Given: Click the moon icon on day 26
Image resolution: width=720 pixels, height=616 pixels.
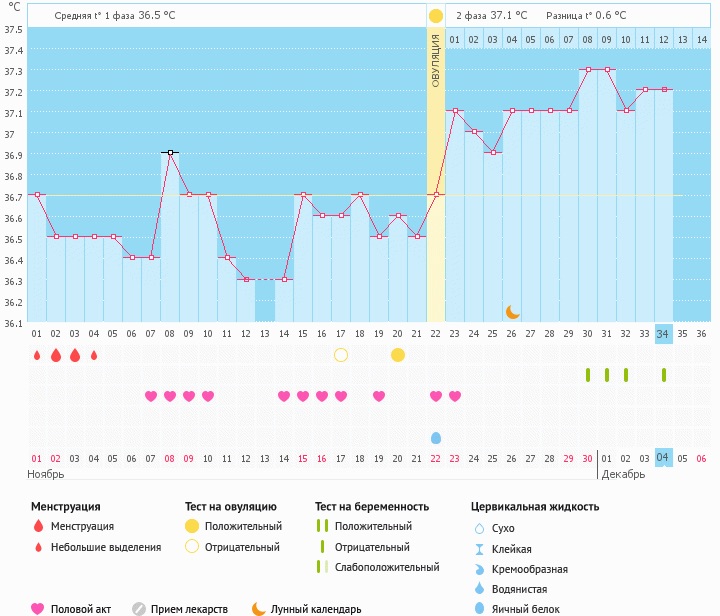Looking at the screenshot, I should [x=512, y=312].
